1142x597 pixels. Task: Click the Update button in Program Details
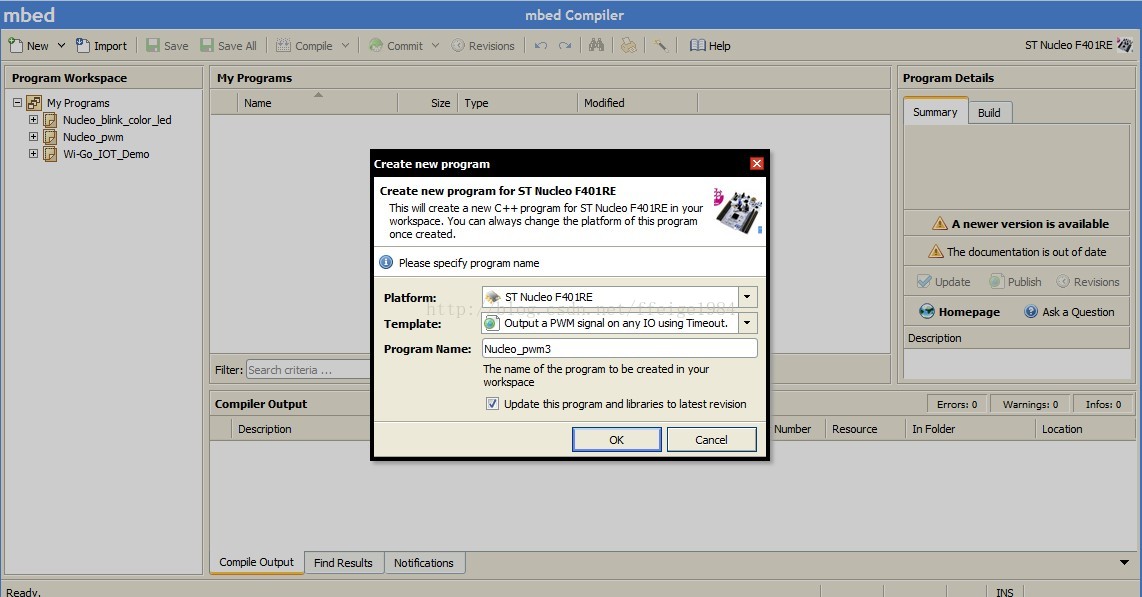click(x=943, y=282)
